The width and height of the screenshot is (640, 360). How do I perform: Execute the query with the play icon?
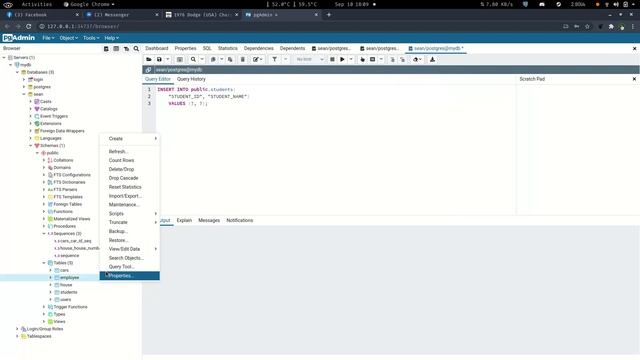[x=342, y=60]
